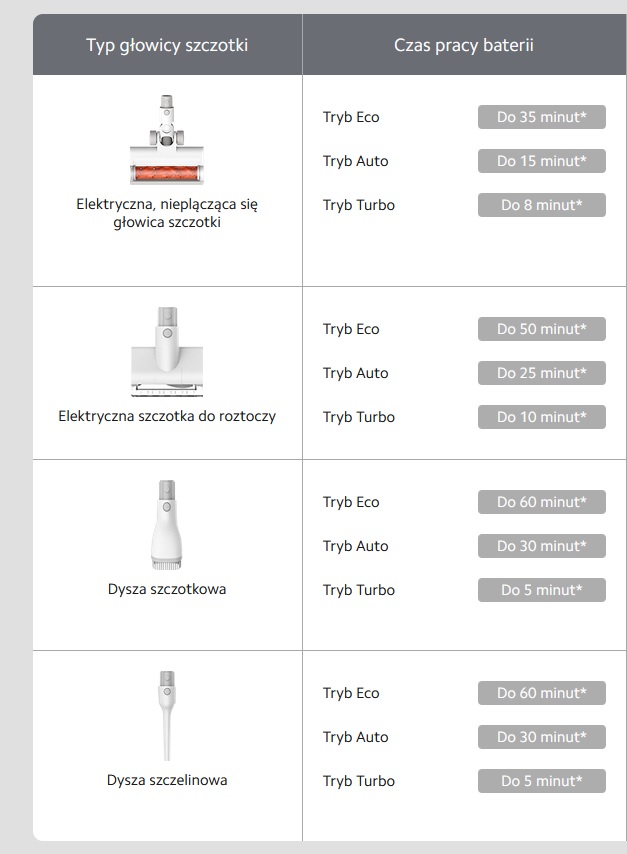Click the 'Do 15 minut*' badge
Image resolution: width=627 pixels, height=854 pixels.
click(541, 161)
